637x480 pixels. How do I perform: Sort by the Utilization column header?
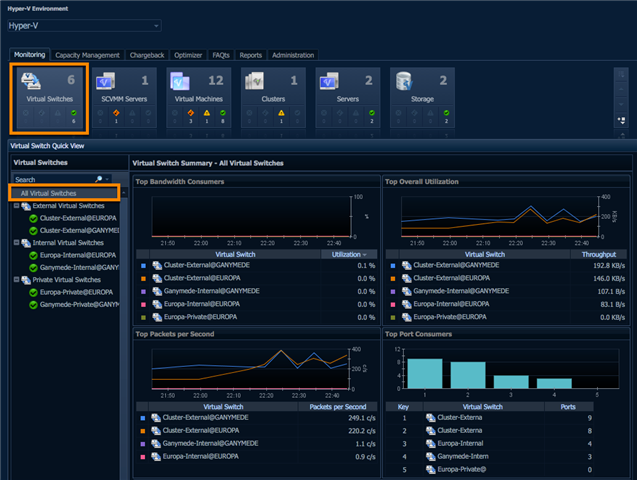click(349, 255)
